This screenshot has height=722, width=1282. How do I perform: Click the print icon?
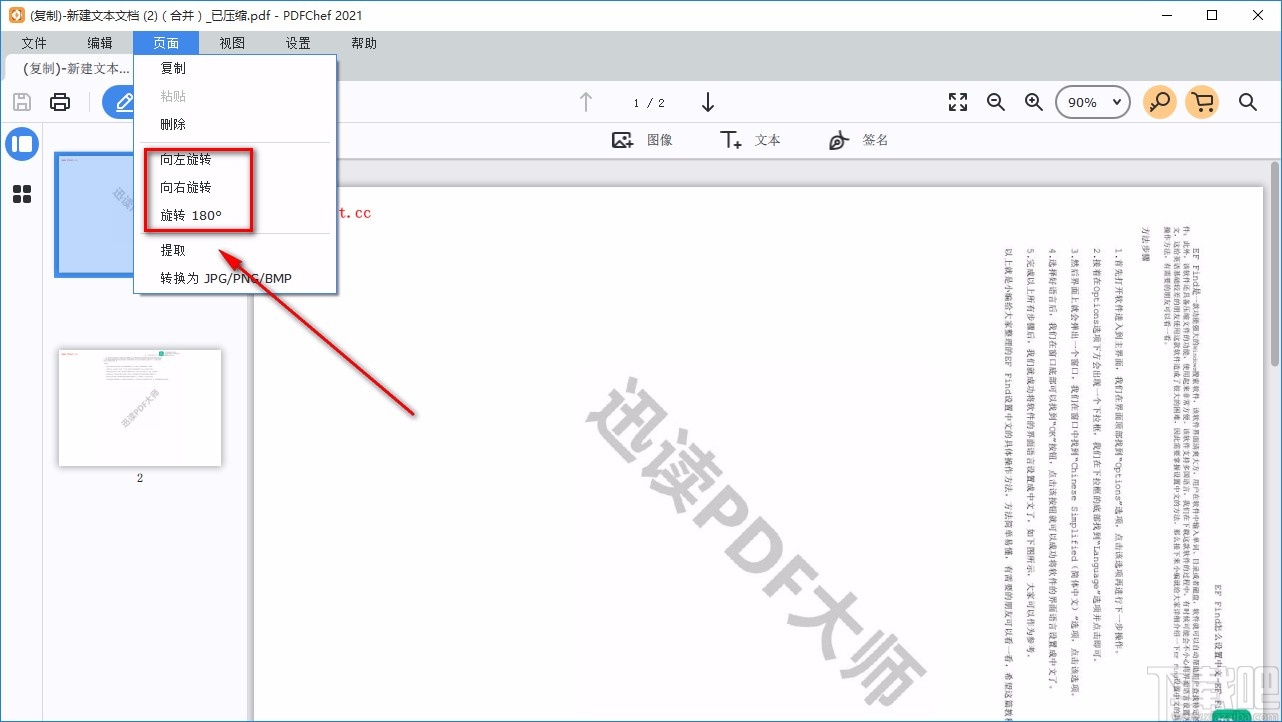coord(58,101)
